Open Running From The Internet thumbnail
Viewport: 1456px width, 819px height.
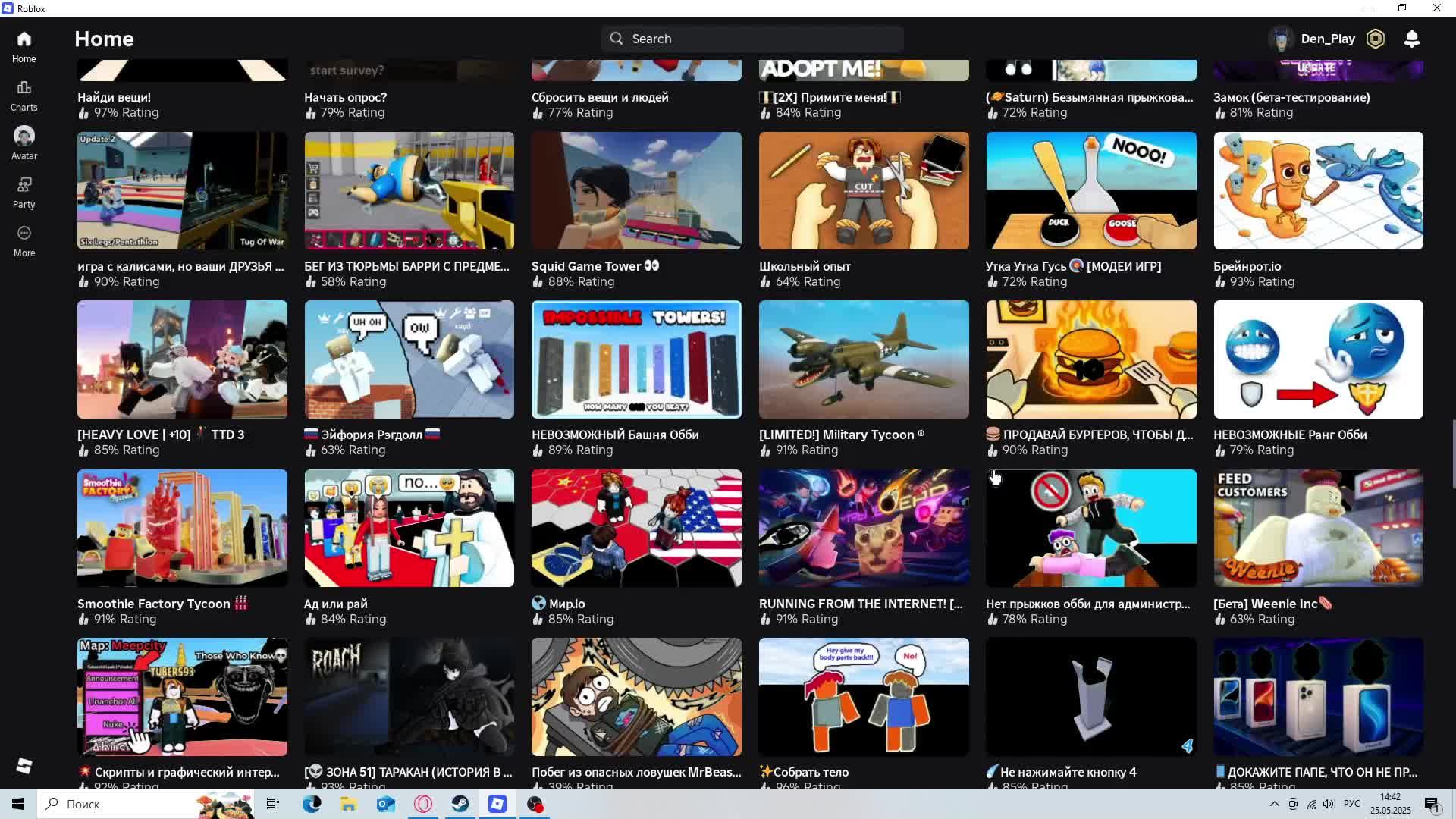coord(864,528)
